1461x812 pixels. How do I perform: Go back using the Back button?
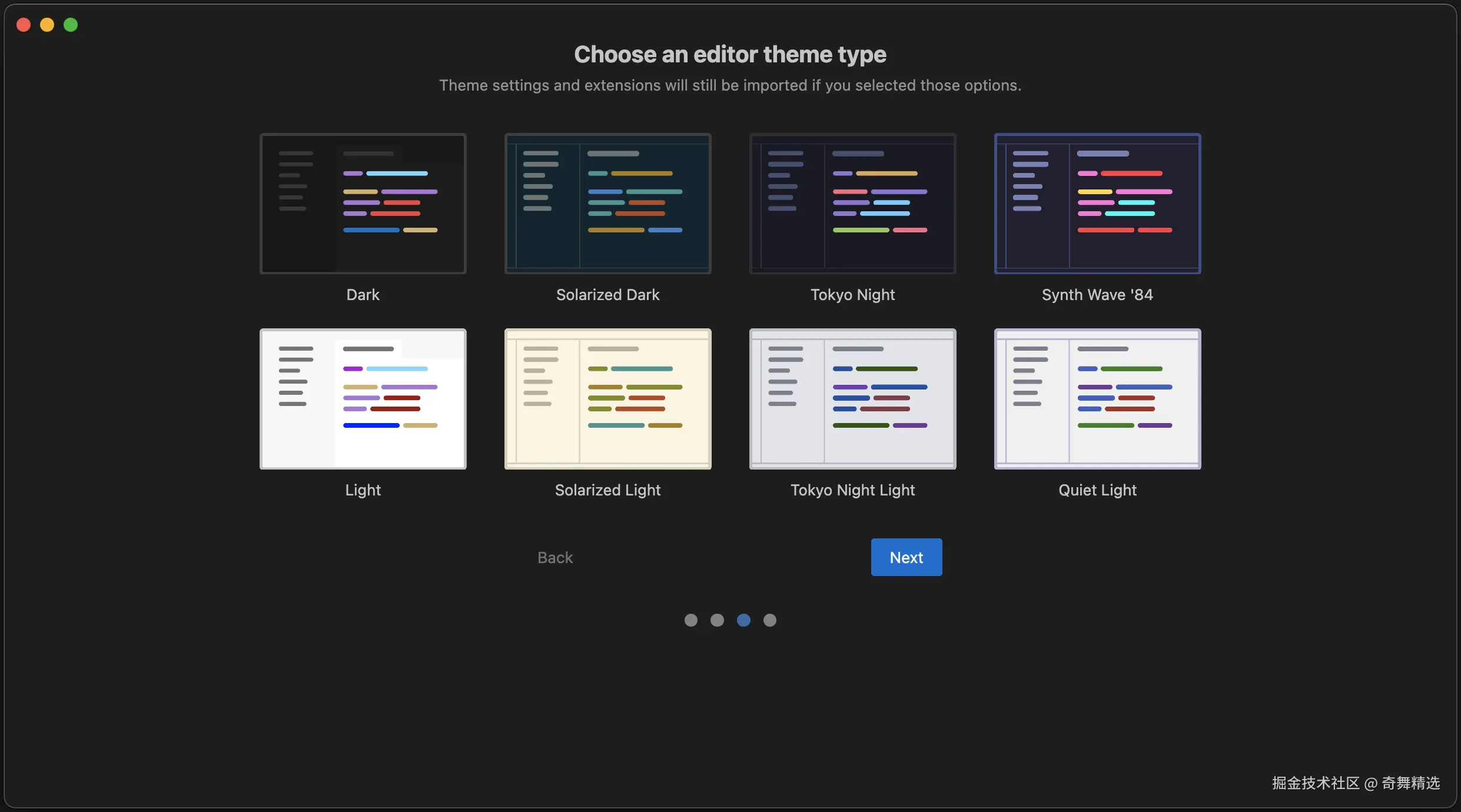[x=554, y=557]
